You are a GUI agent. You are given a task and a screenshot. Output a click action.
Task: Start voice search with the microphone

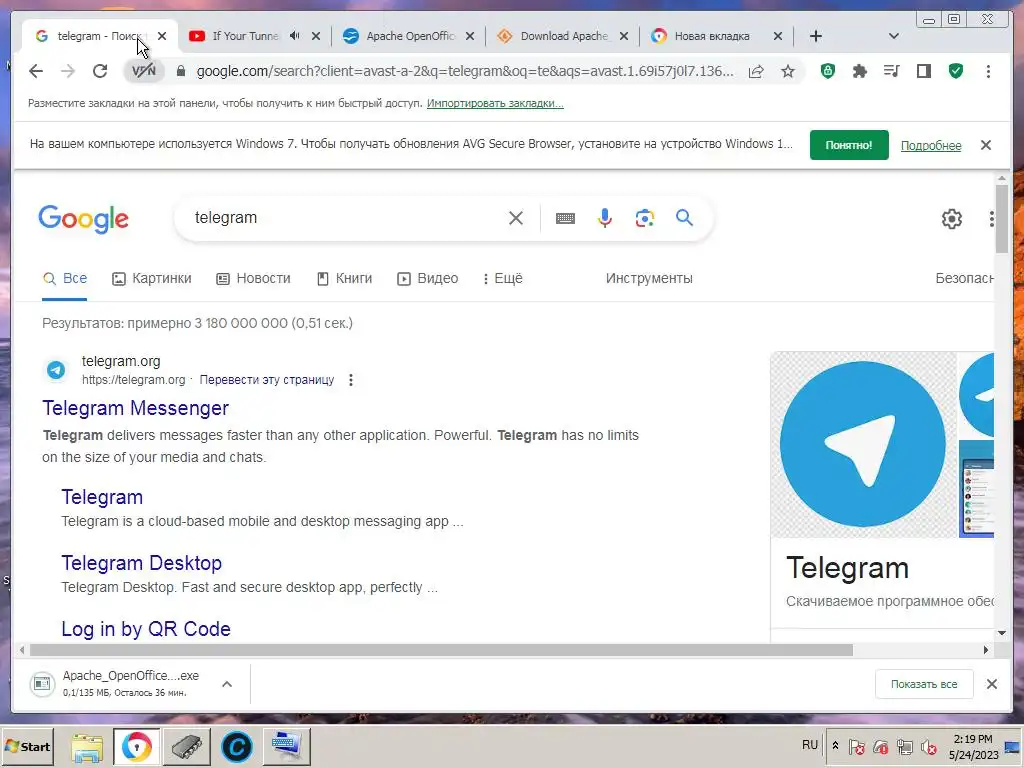coord(605,218)
